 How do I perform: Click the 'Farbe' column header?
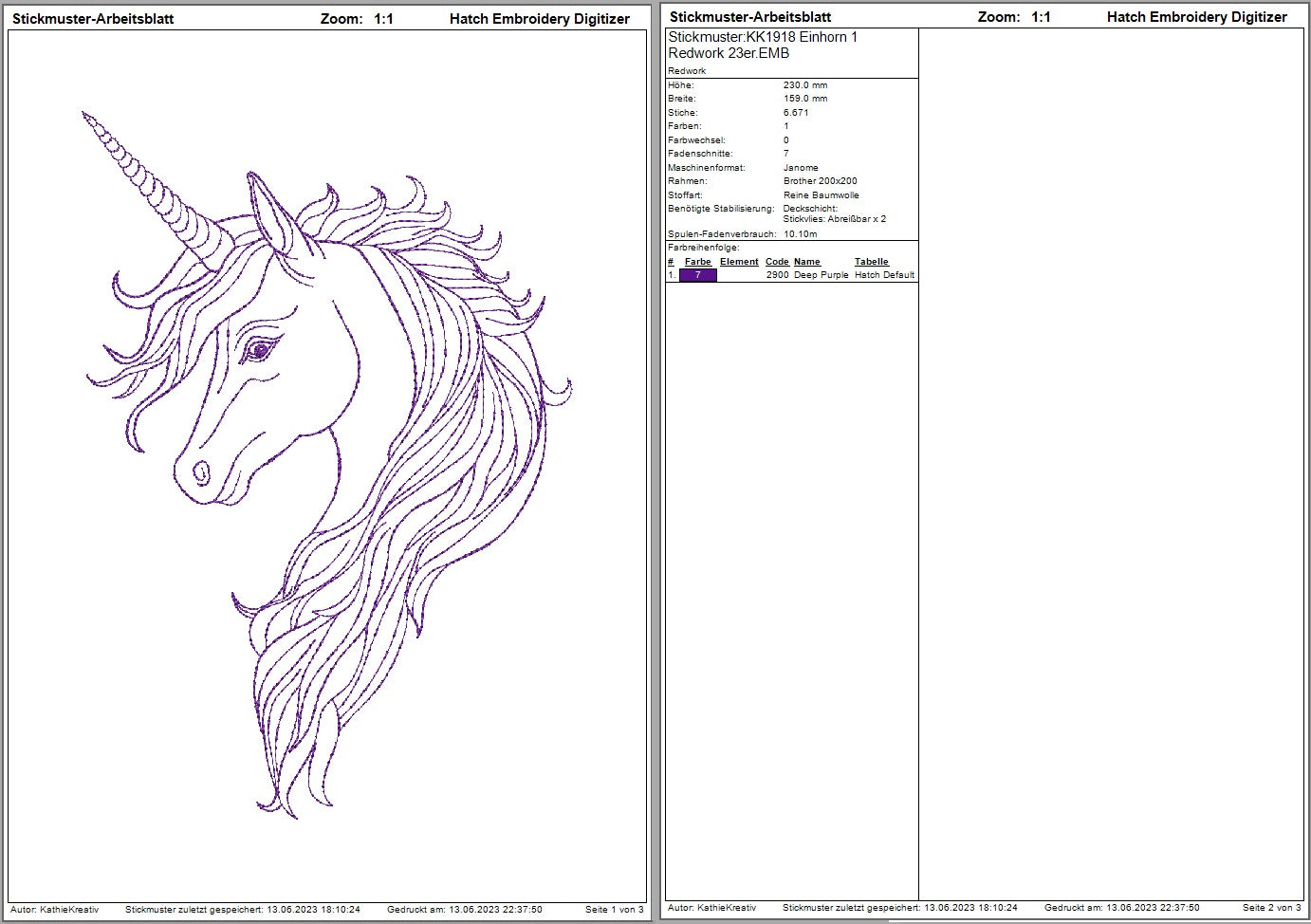point(698,262)
